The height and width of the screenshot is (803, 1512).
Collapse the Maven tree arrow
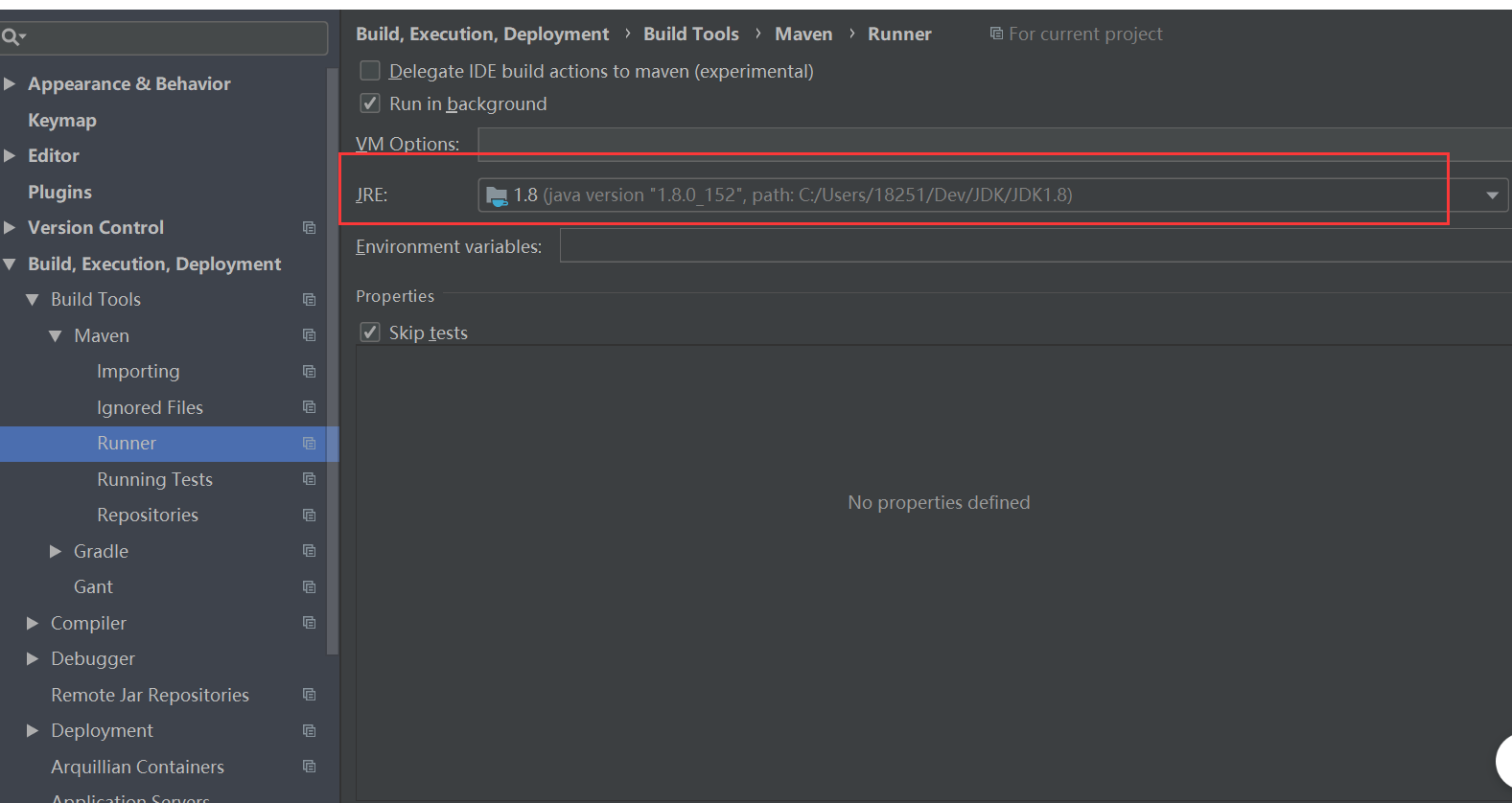pos(56,336)
